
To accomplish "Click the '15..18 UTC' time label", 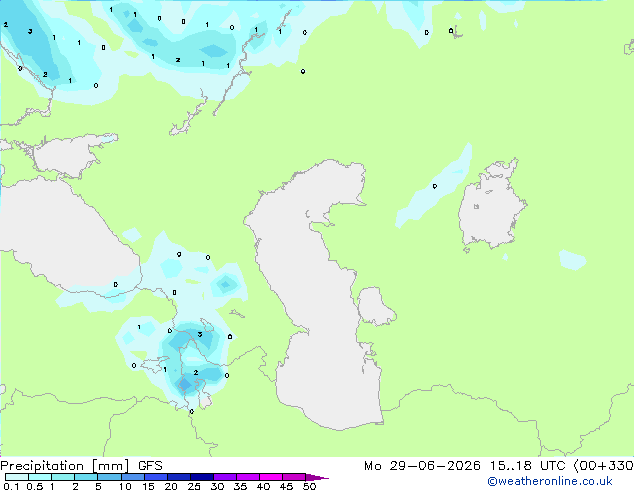I will 527,466.
